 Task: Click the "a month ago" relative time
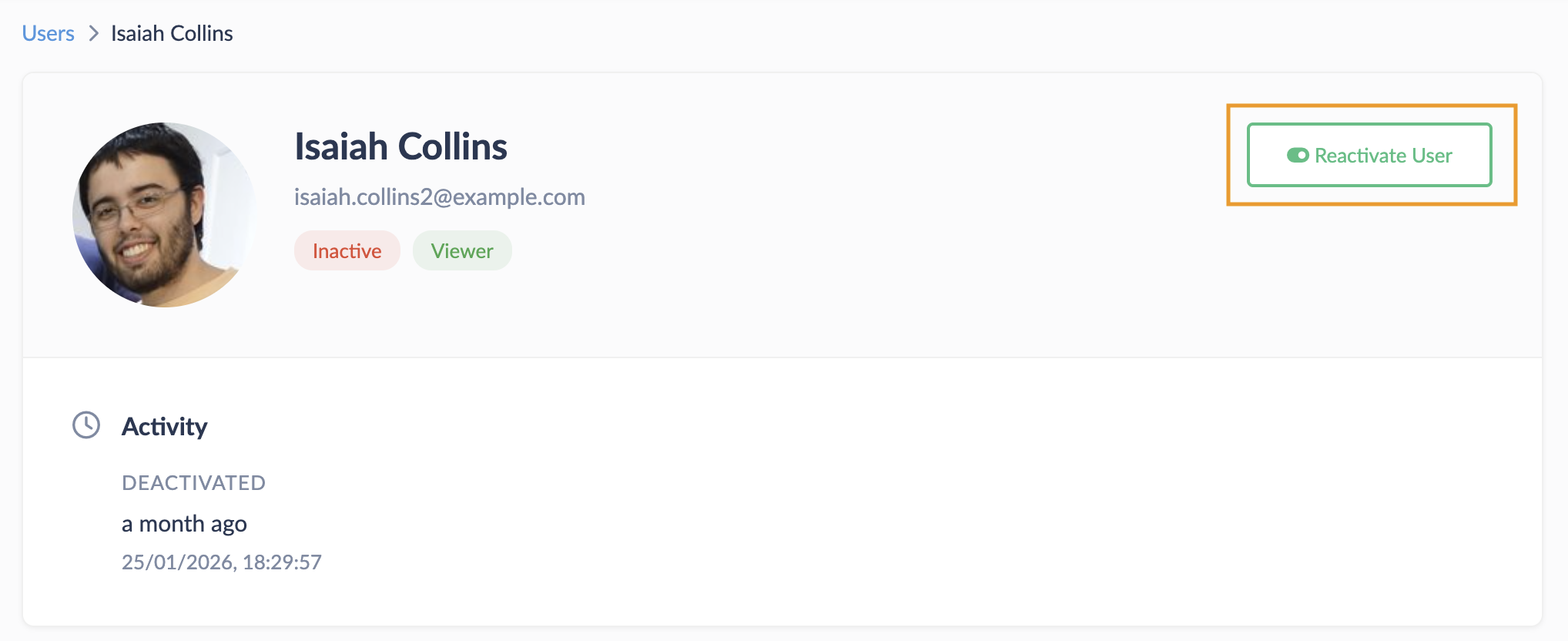(184, 524)
